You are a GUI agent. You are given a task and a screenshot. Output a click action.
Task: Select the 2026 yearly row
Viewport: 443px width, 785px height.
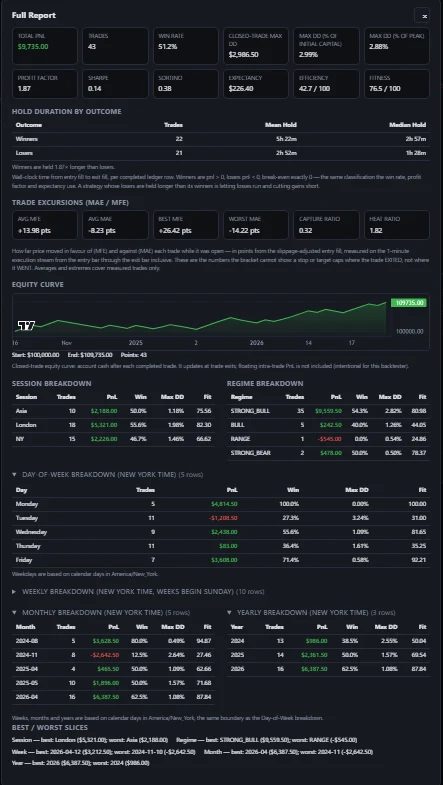point(328,669)
